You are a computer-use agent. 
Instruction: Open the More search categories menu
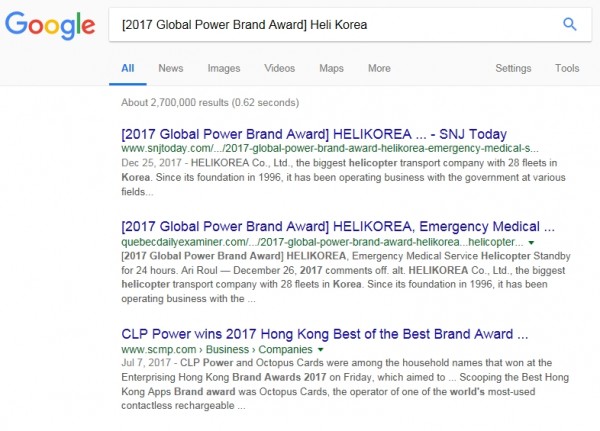pos(379,69)
